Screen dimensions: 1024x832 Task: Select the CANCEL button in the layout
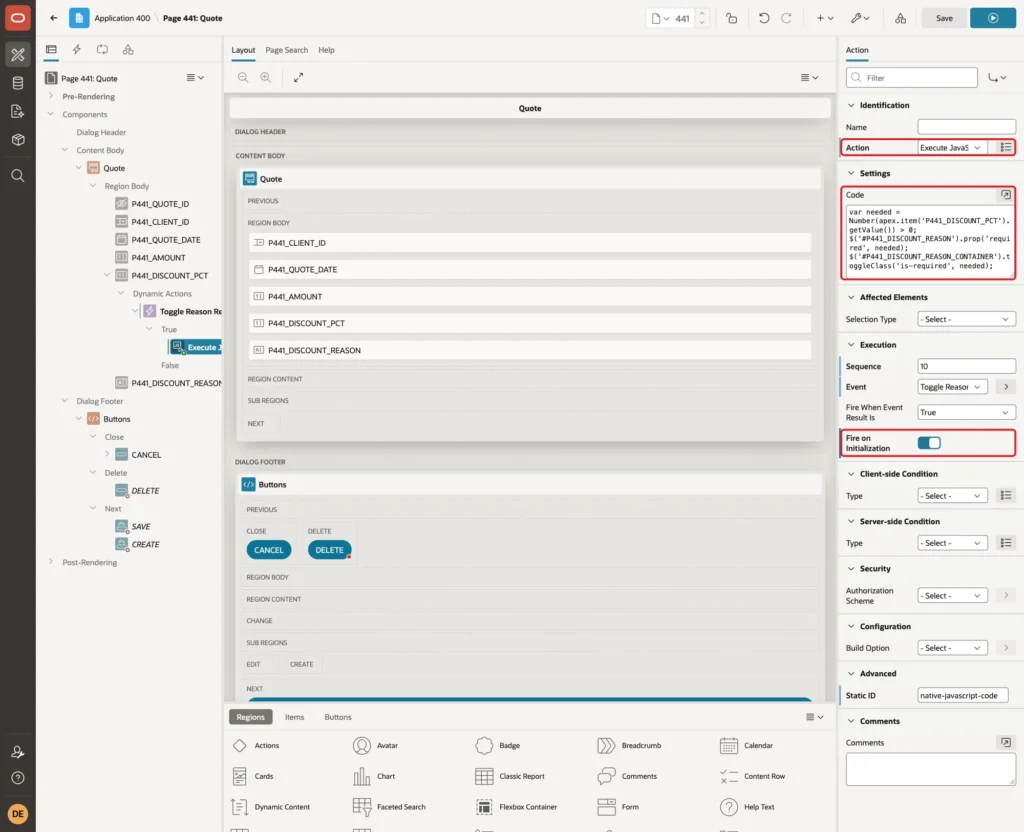coord(268,550)
